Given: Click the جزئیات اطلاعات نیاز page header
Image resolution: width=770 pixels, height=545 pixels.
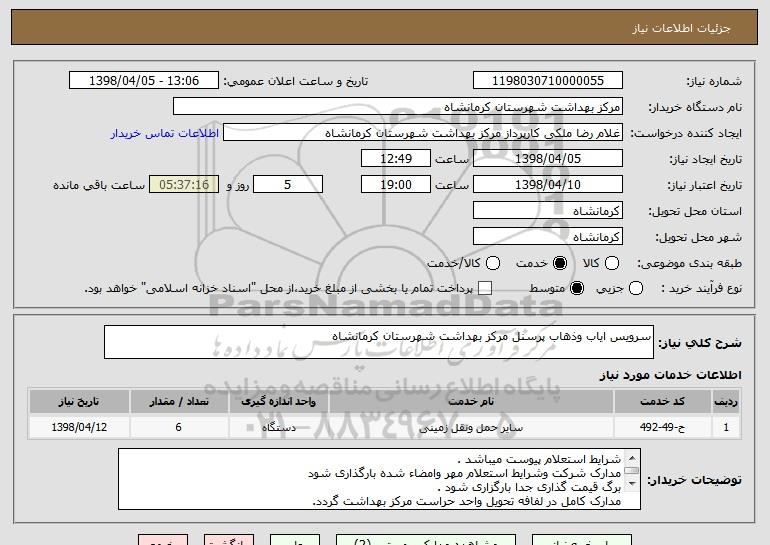Looking at the screenshot, I should click(682, 28).
